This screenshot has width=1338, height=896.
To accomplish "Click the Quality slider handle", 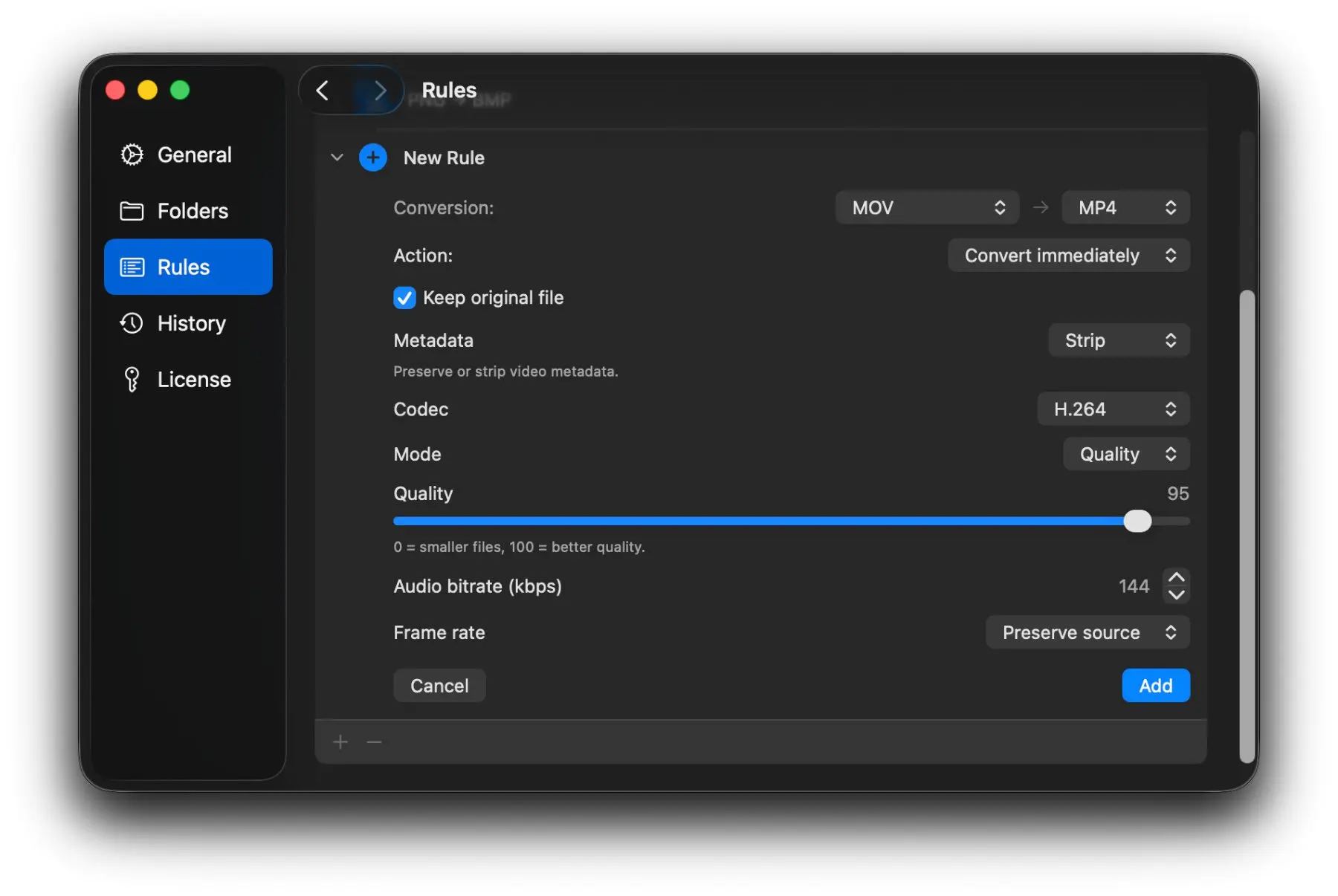I will 1137,522.
